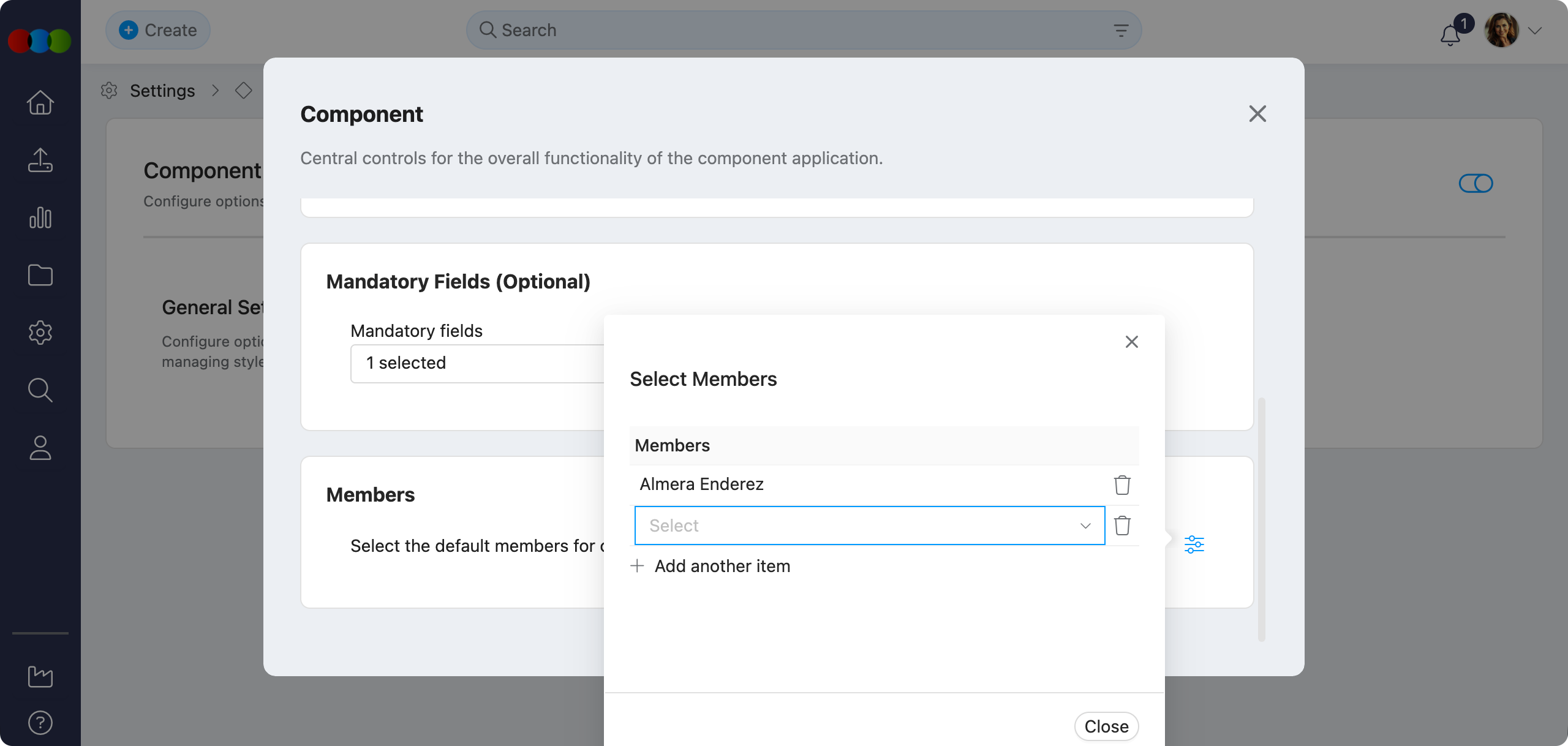Click the members filter settings icon
Image resolution: width=1568 pixels, height=746 pixels.
click(1194, 544)
